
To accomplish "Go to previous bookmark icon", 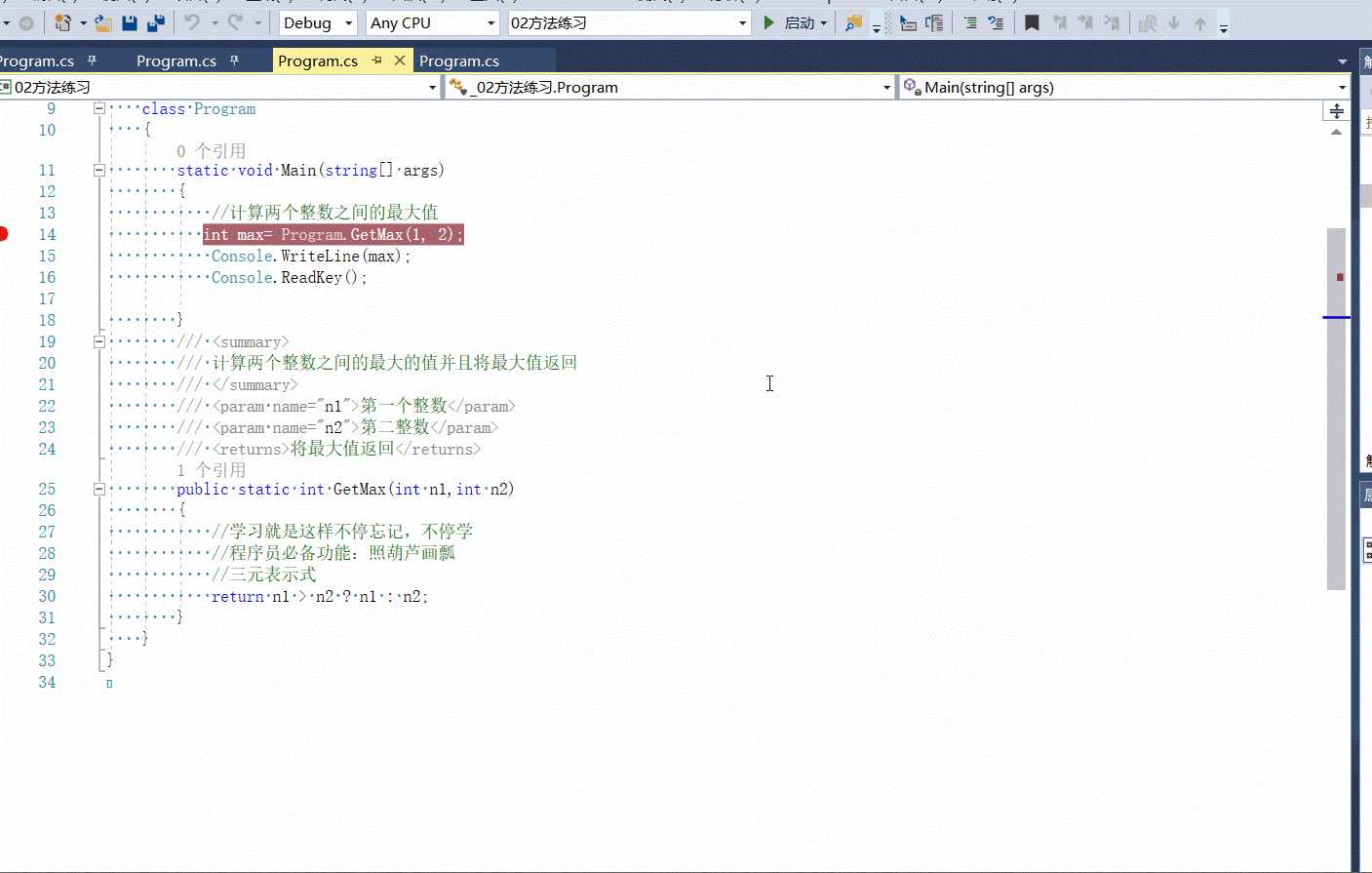I will point(1059,22).
